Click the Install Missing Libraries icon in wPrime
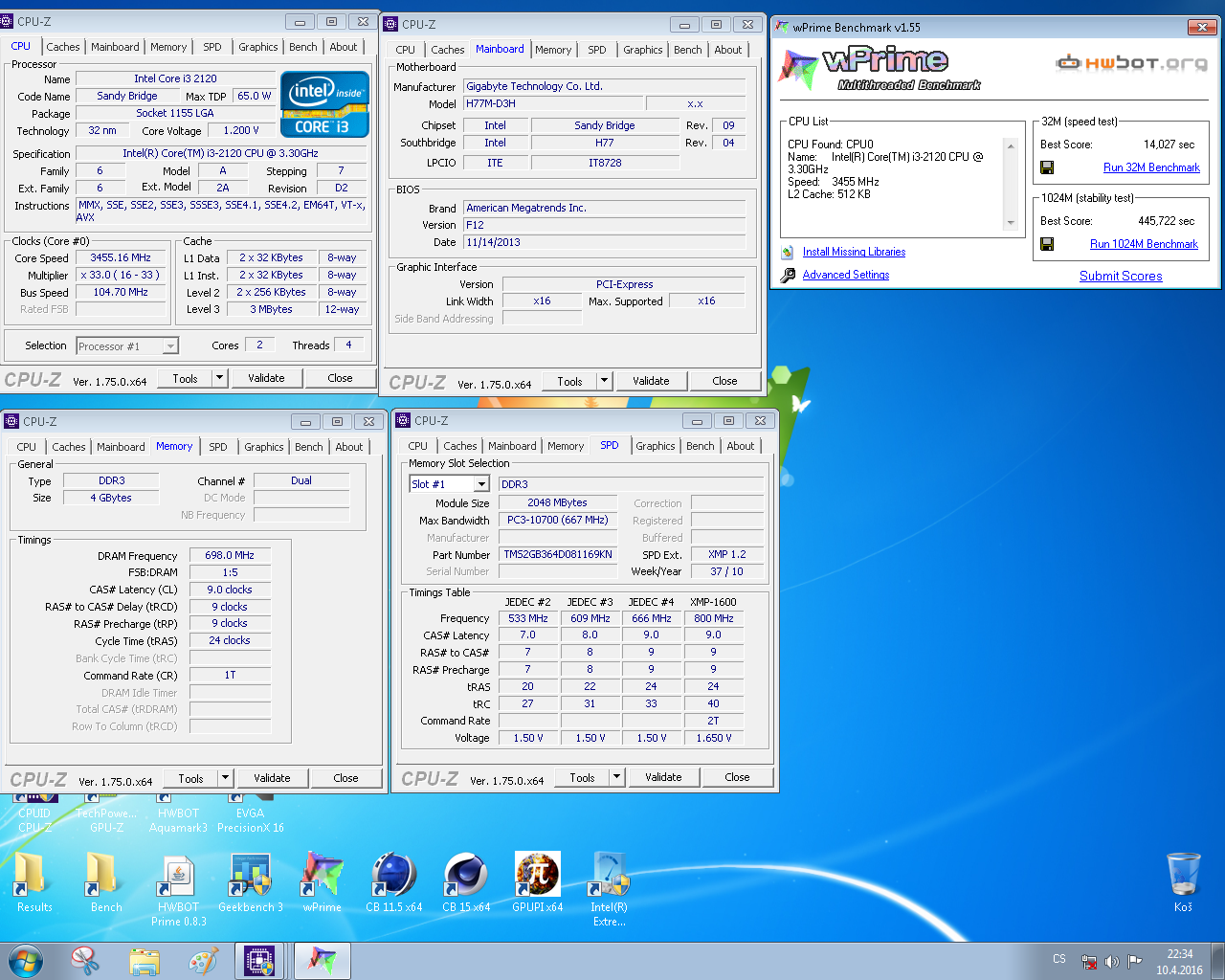The height and width of the screenshot is (980, 1225). (788, 252)
